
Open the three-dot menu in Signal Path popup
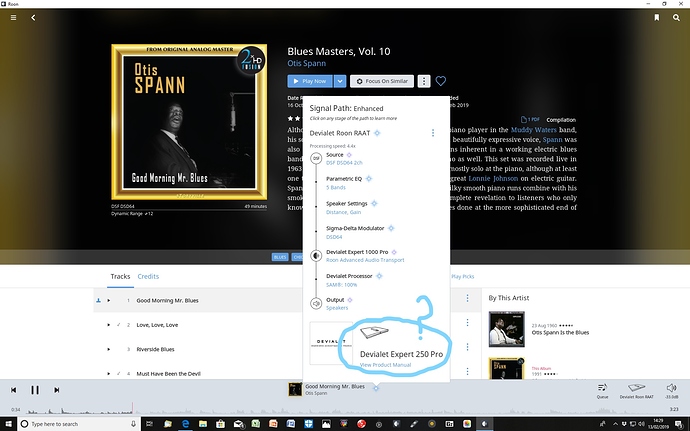tap(433, 133)
